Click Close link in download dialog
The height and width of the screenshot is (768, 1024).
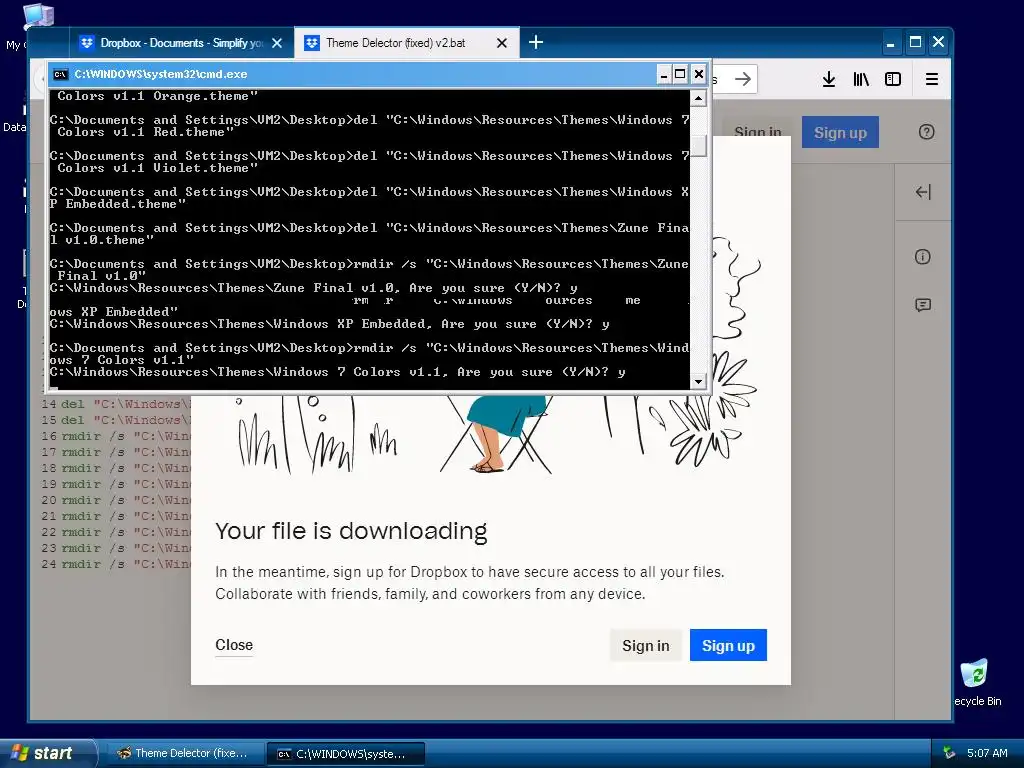pos(234,645)
